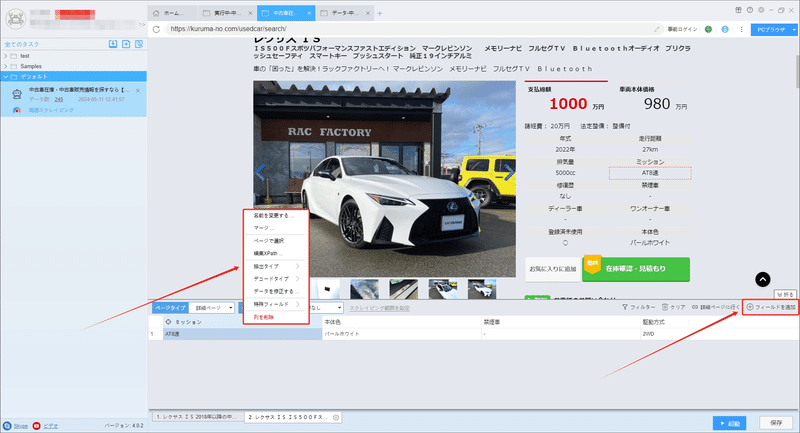
Task: Expand the test folder
Action: point(6,56)
